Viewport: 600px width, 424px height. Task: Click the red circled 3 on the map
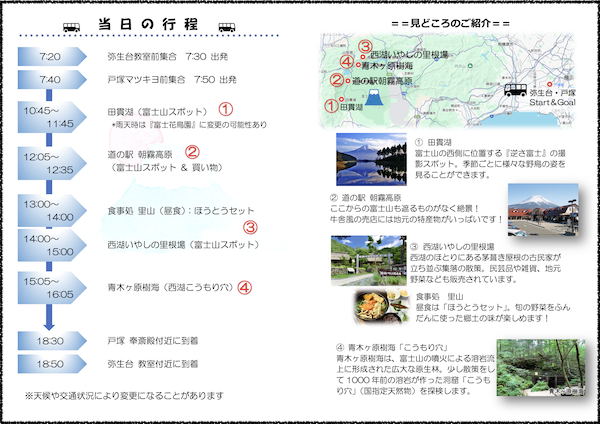(365, 47)
